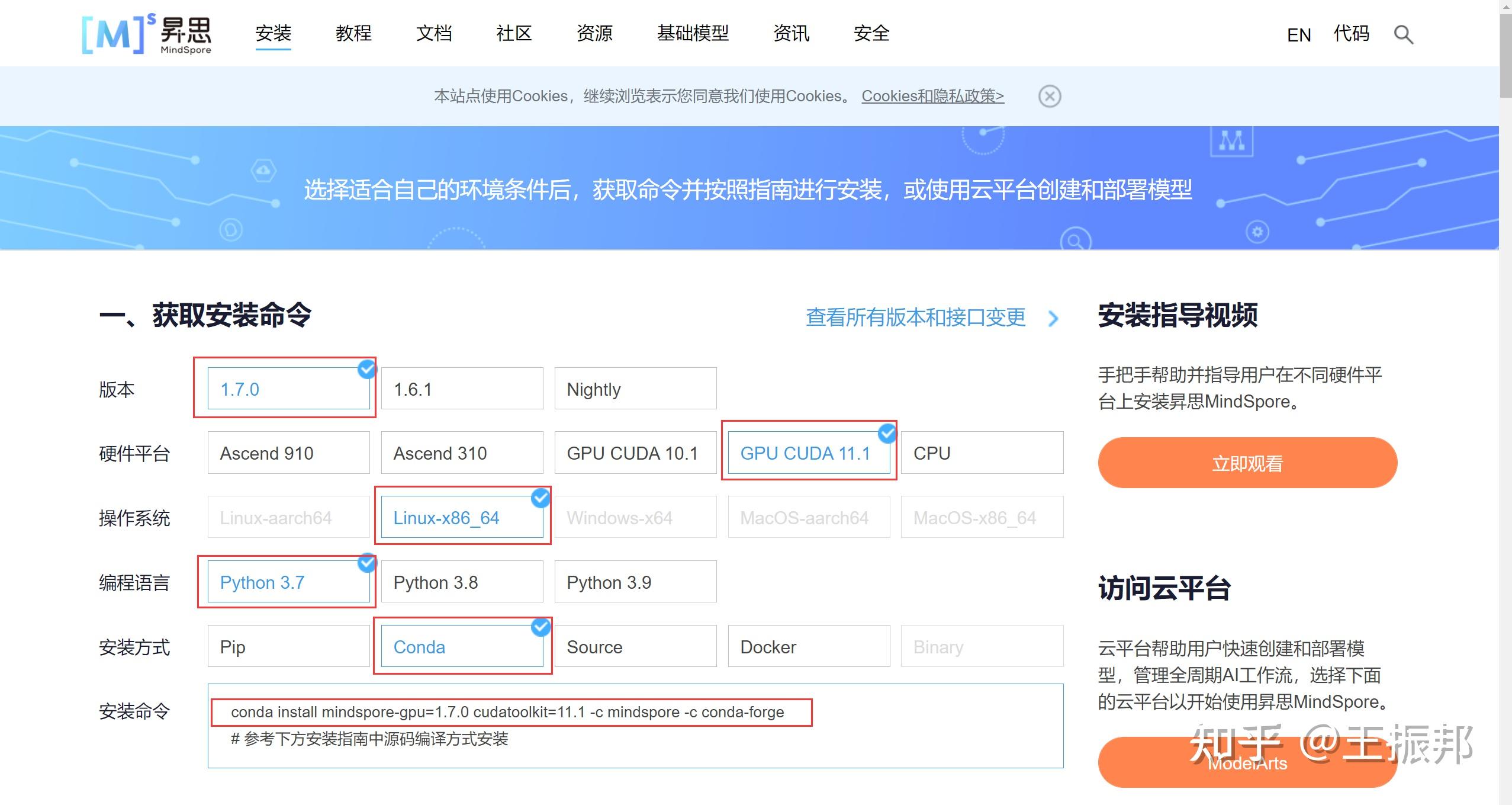The height and width of the screenshot is (805, 1512).
Task: Select Python 3.9 language option
Action: tap(635, 582)
